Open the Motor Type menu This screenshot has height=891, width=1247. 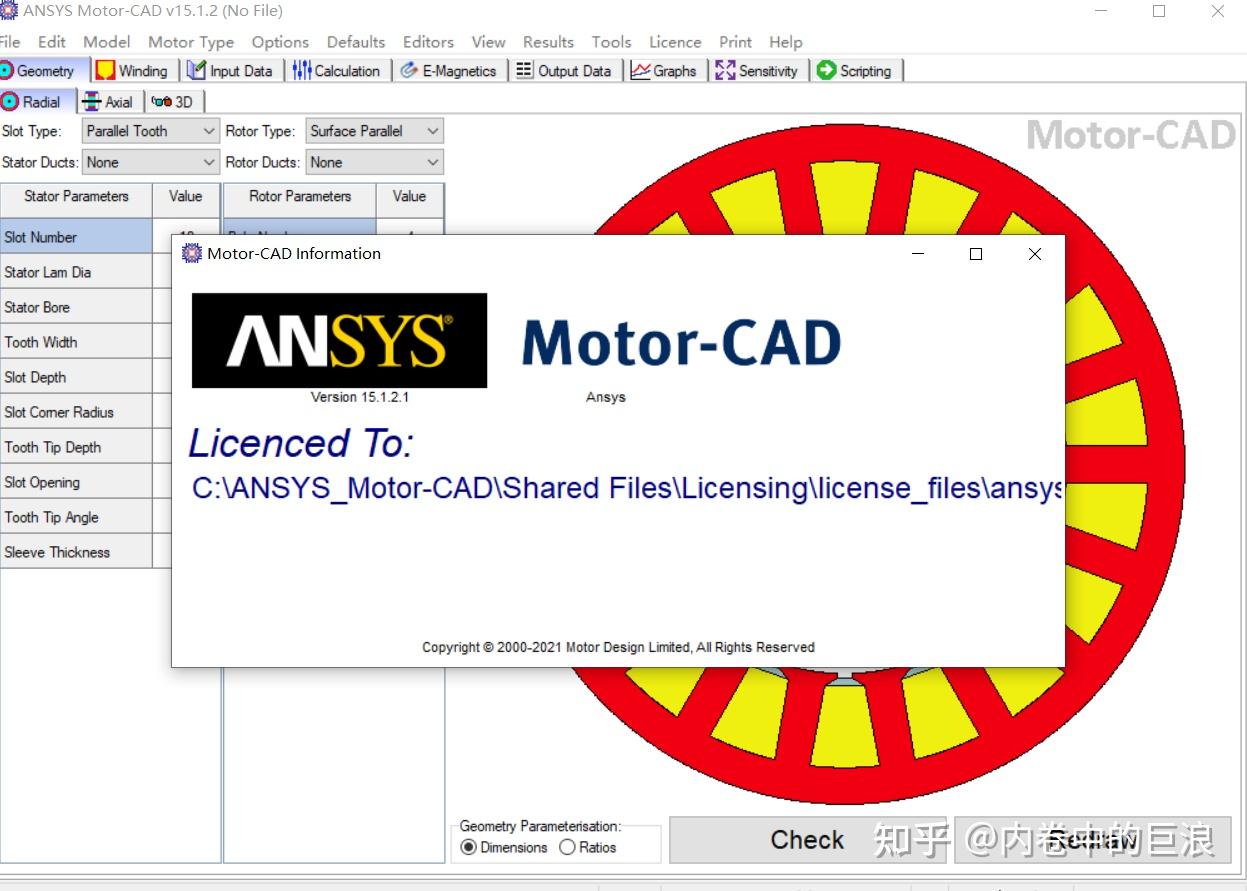(190, 42)
